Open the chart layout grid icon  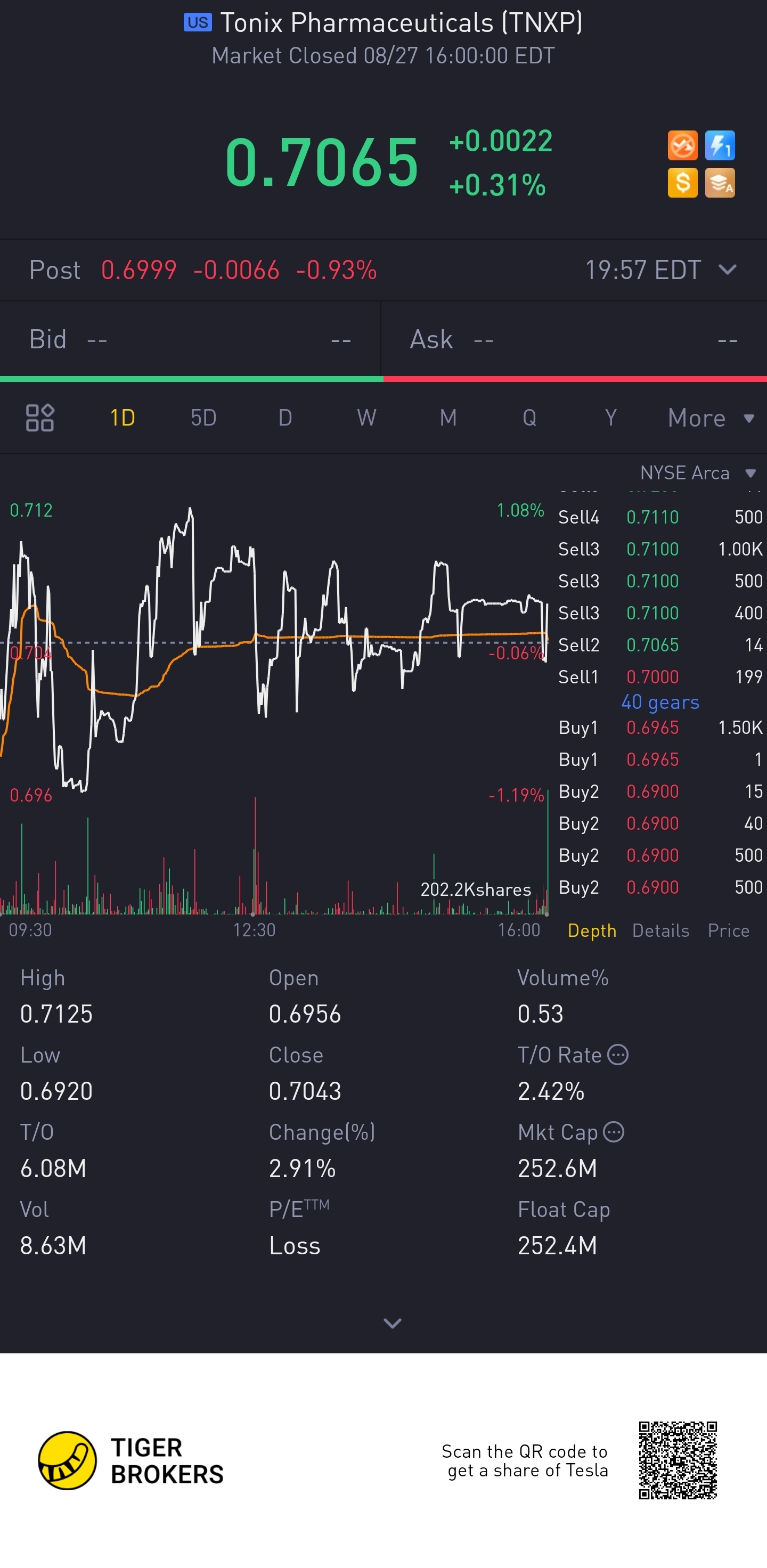tap(40, 418)
